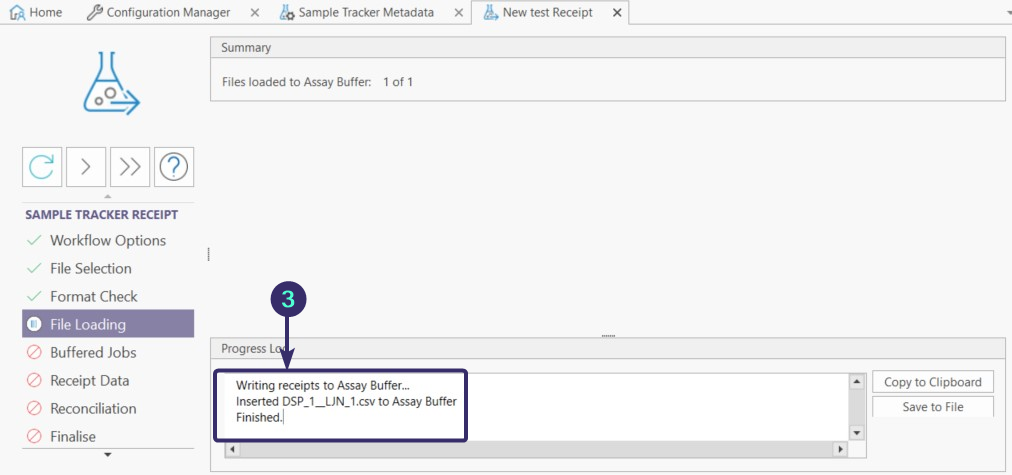Click Copy to Clipboard button

click(x=933, y=382)
